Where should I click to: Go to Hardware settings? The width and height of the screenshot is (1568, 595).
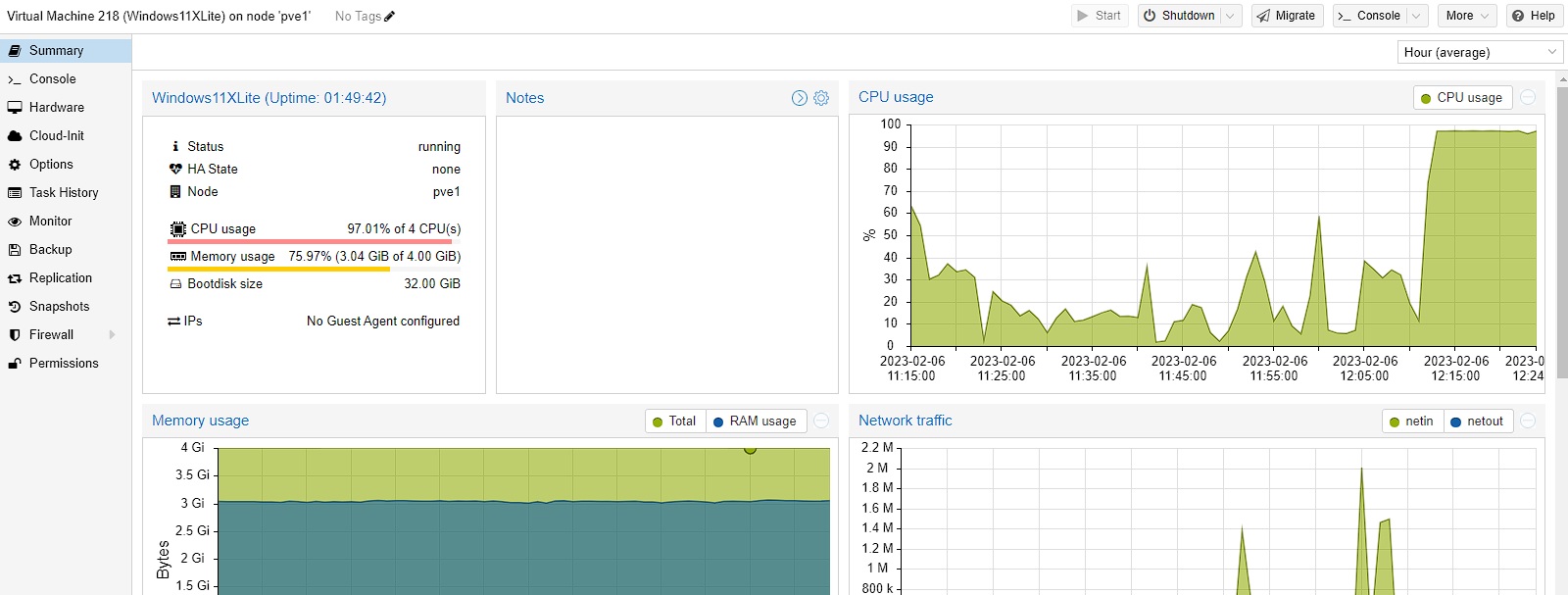pyautogui.click(x=65, y=108)
